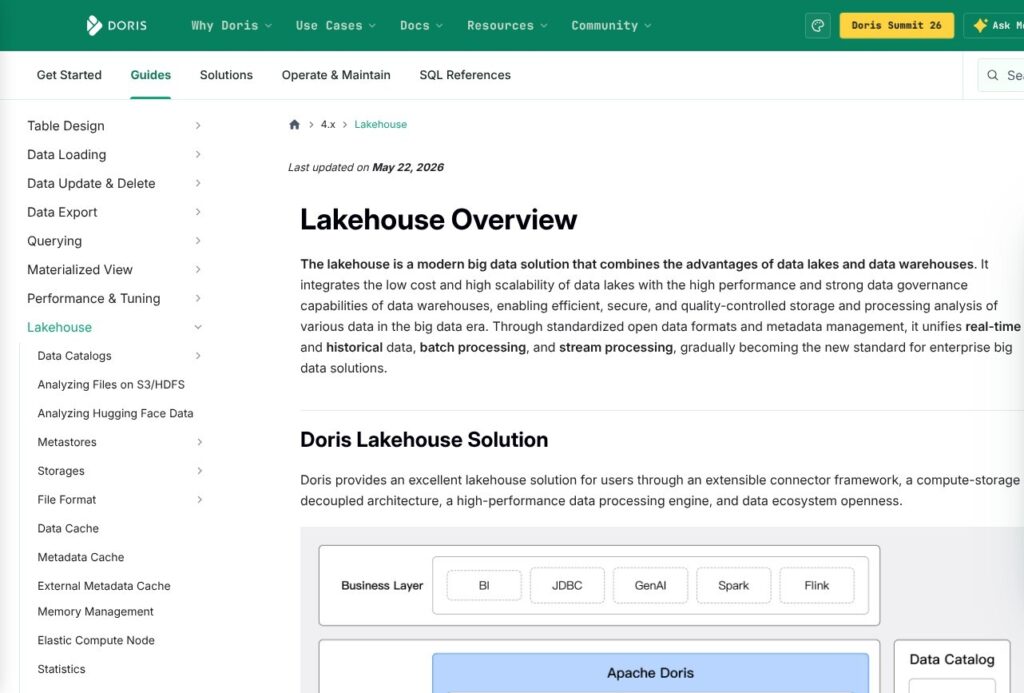
Task: Click the Doris logo
Action: pos(116,25)
